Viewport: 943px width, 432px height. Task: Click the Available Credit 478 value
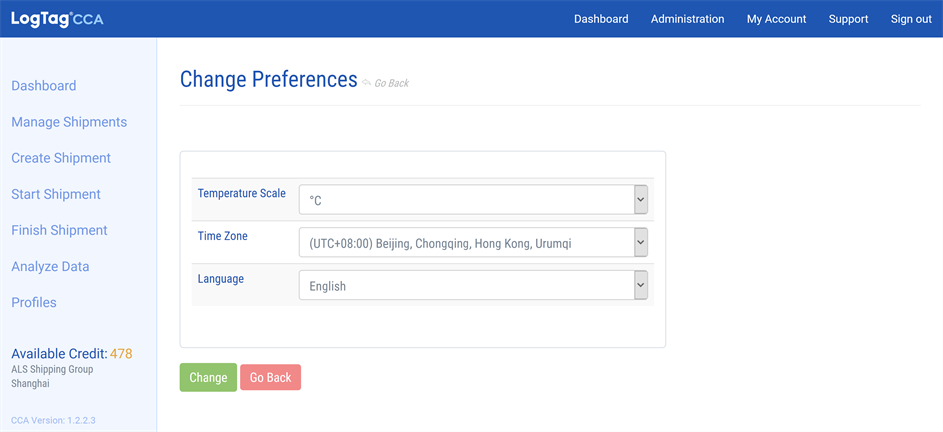click(121, 353)
